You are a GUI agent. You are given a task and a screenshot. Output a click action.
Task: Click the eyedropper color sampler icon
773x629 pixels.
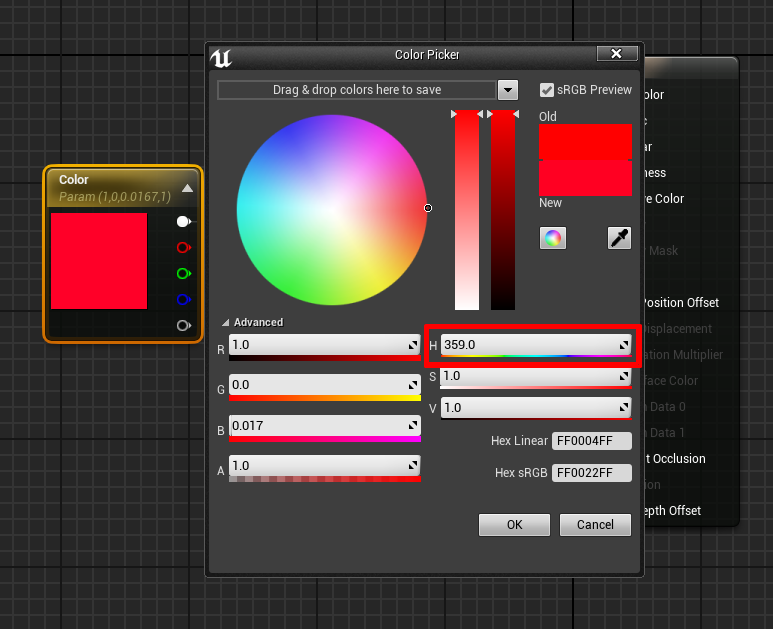pos(619,238)
